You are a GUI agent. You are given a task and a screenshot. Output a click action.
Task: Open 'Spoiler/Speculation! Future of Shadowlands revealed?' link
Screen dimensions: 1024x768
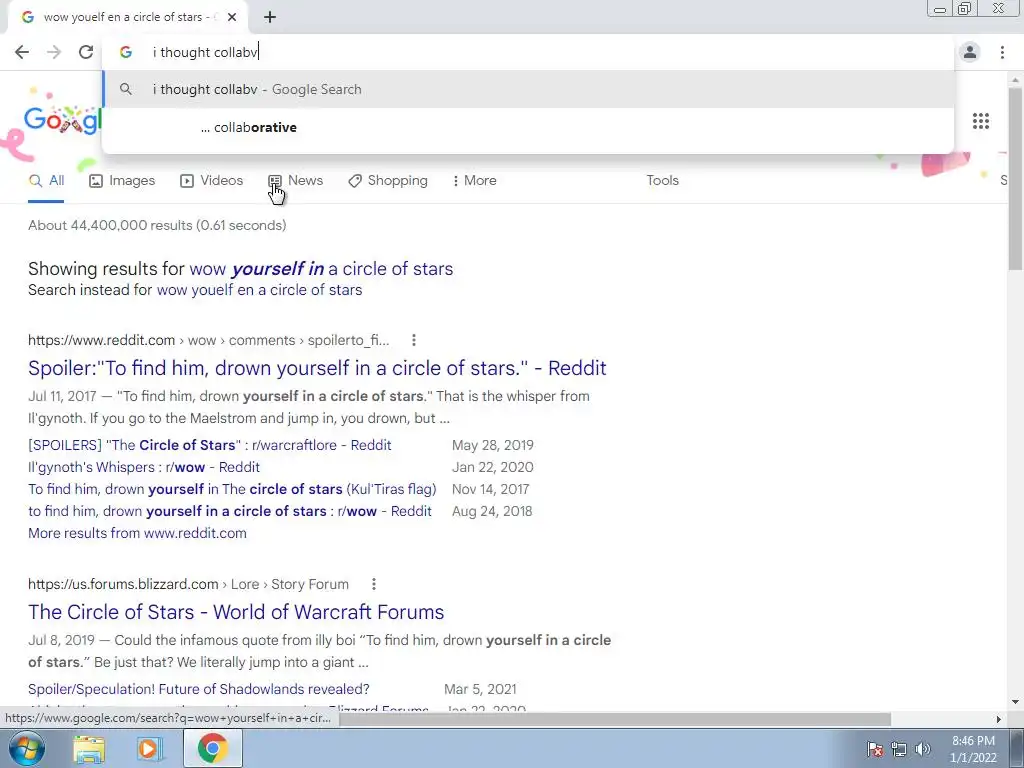[199, 690]
